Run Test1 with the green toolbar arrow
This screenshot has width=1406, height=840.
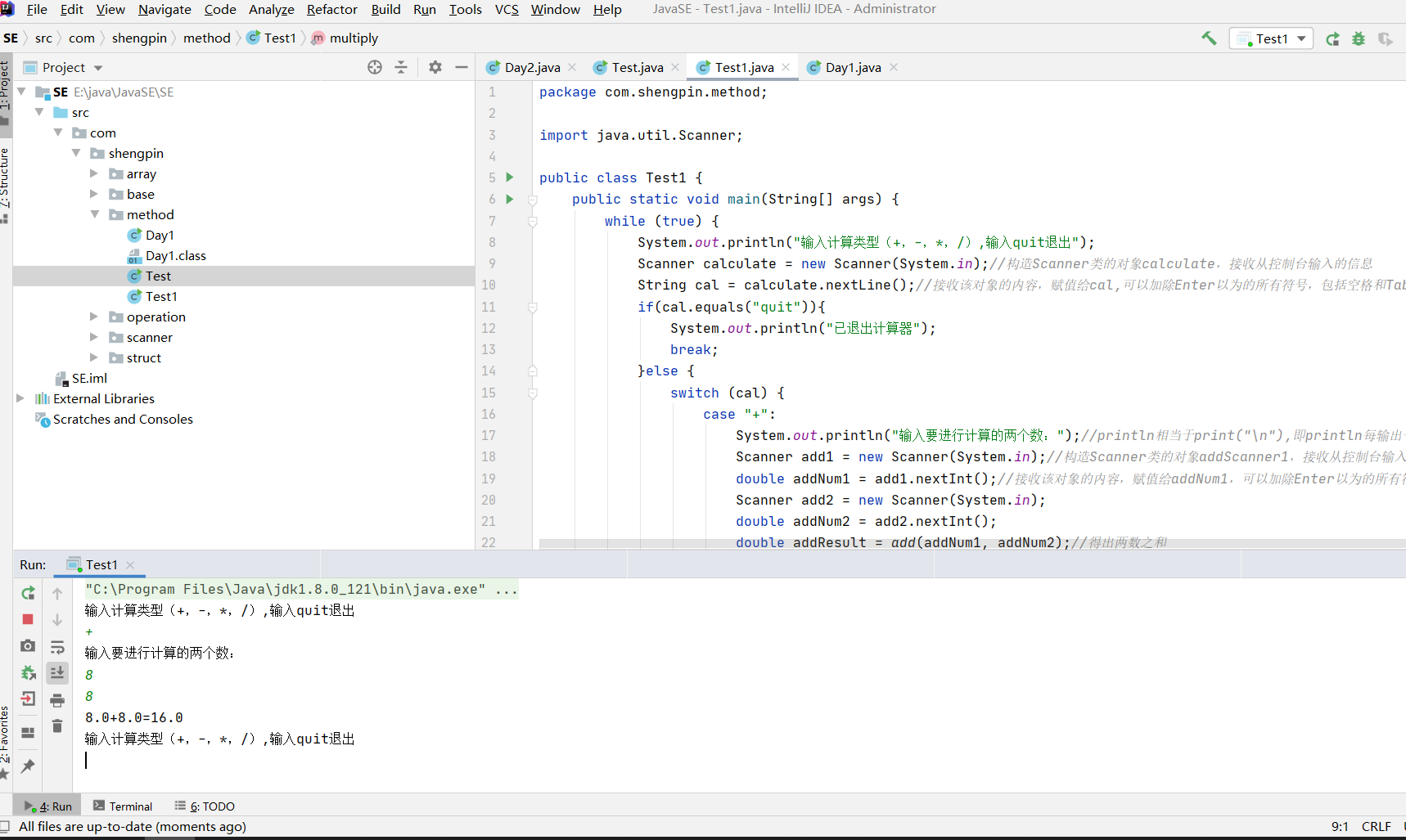coord(1333,38)
